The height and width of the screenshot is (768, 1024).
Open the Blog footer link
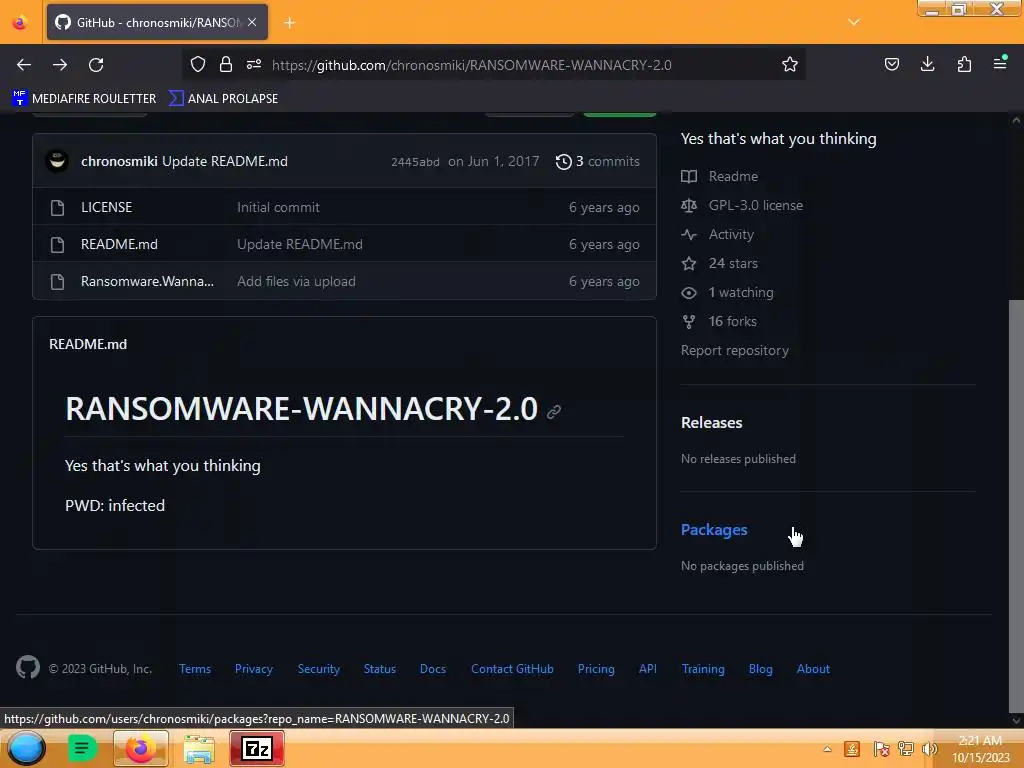click(761, 669)
